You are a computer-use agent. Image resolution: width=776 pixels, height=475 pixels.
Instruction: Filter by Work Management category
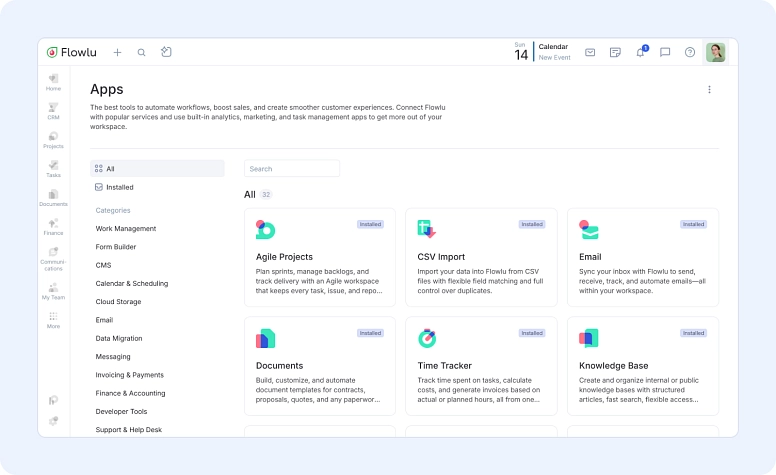pyautogui.click(x=126, y=228)
